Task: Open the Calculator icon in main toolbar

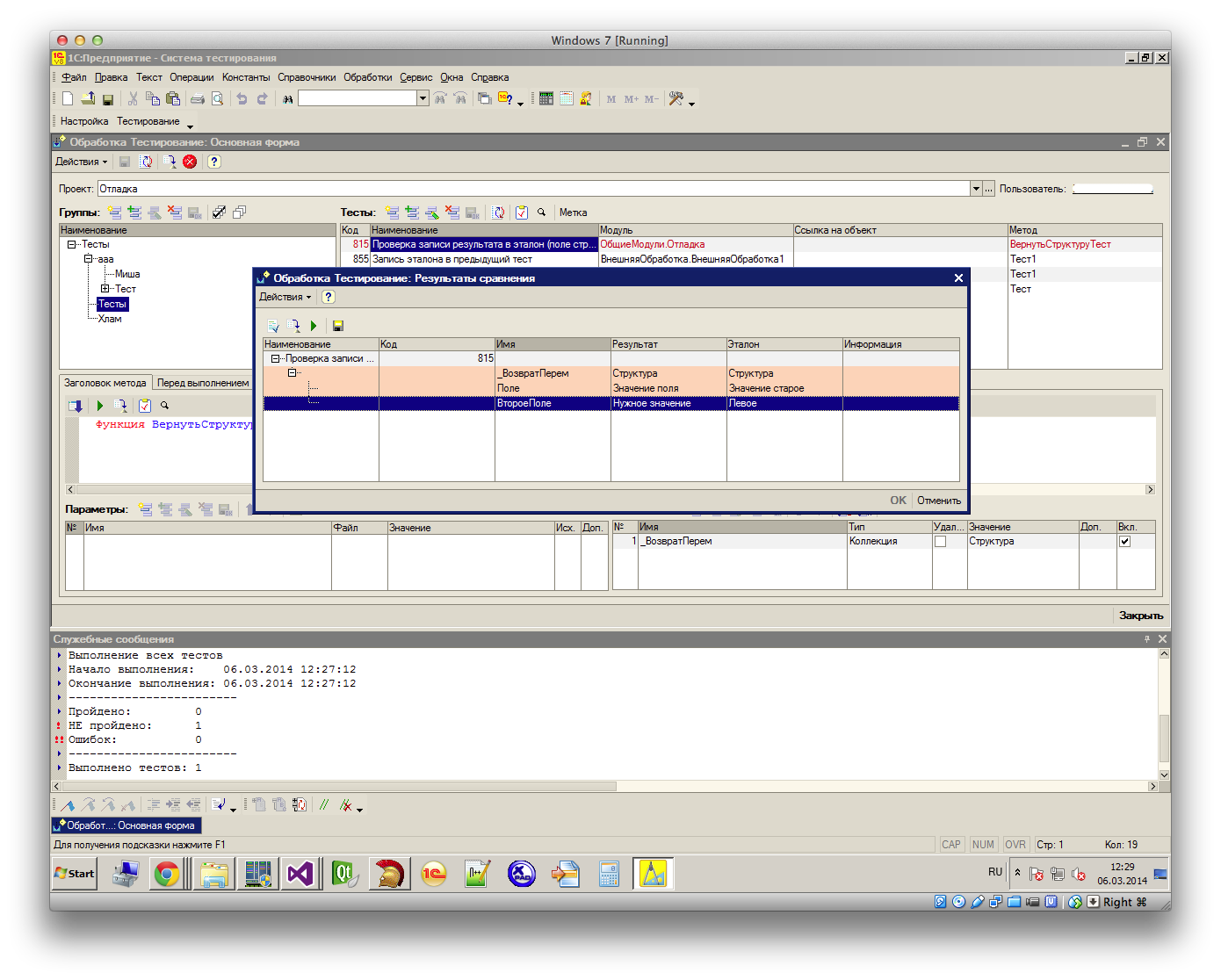Action: [546, 99]
